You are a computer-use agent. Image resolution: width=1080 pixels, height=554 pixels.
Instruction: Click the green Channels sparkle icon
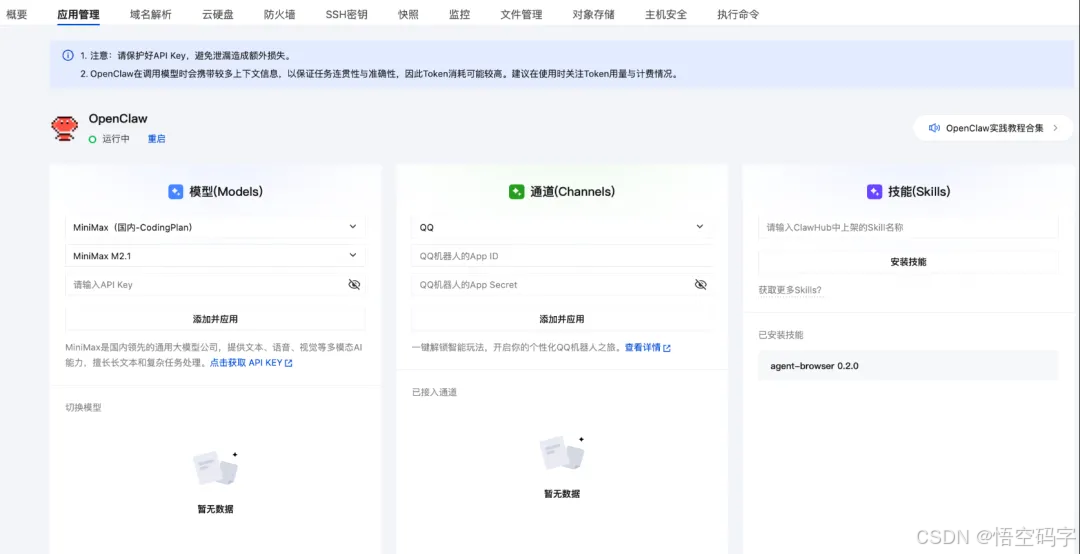point(517,192)
